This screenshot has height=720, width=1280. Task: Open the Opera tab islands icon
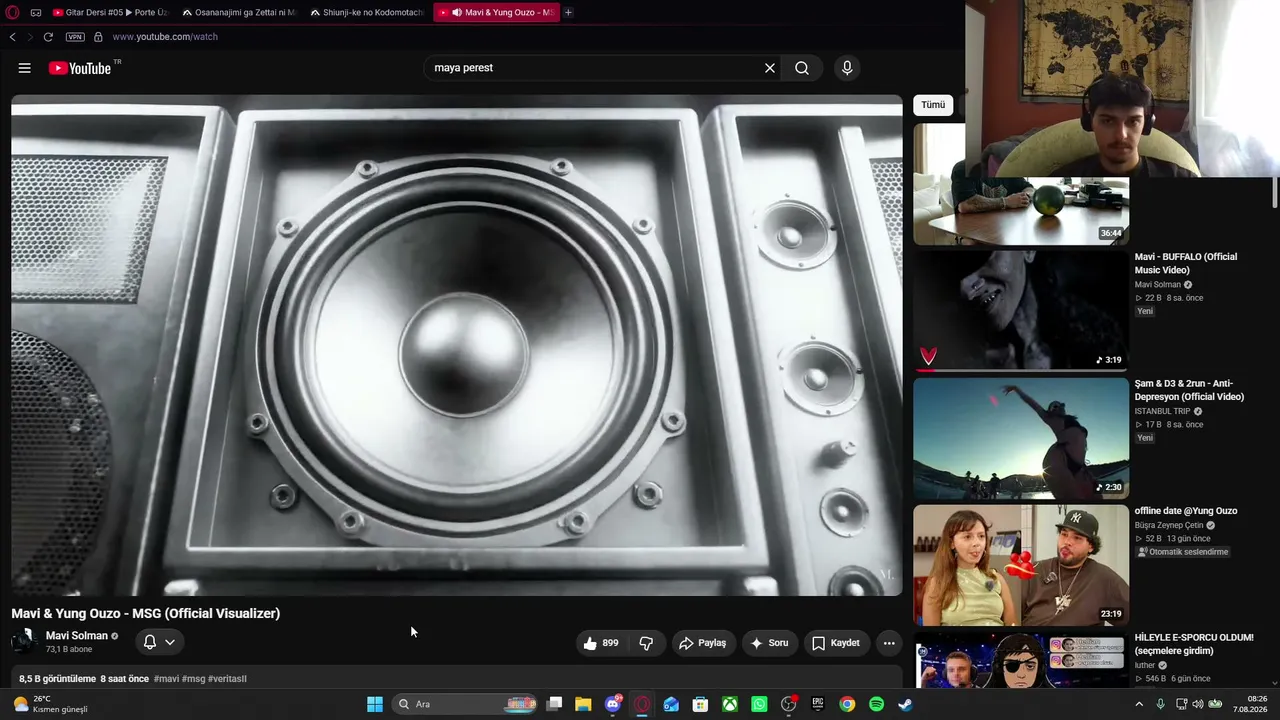click(x=36, y=13)
